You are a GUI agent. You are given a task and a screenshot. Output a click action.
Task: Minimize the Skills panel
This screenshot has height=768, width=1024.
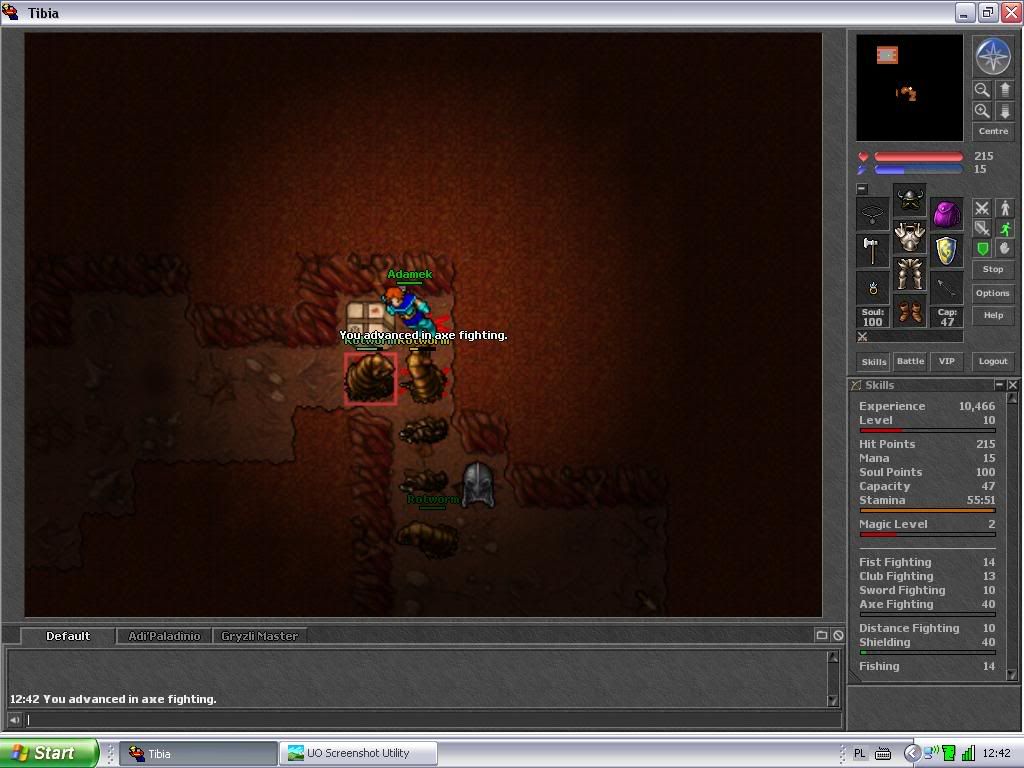click(x=999, y=385)
